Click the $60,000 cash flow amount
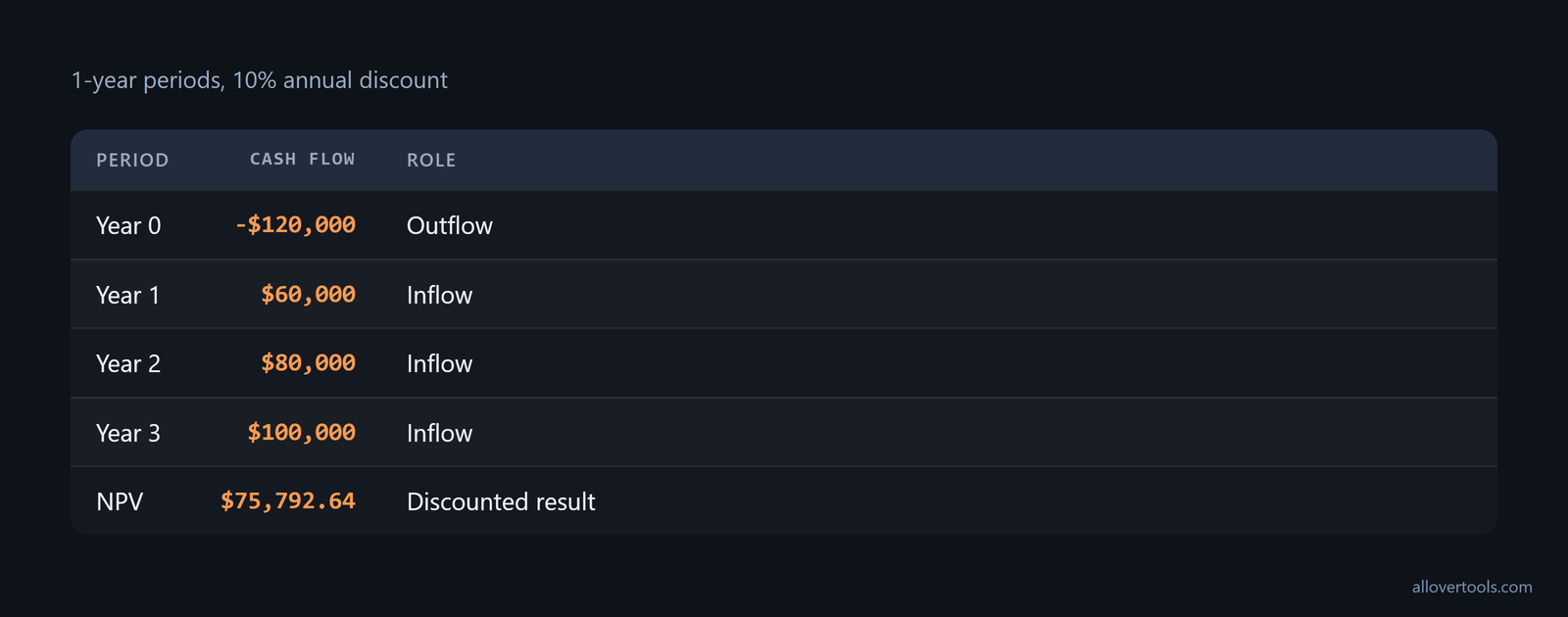This screenshot has width=1568, height=617. [x=308, y=294]
